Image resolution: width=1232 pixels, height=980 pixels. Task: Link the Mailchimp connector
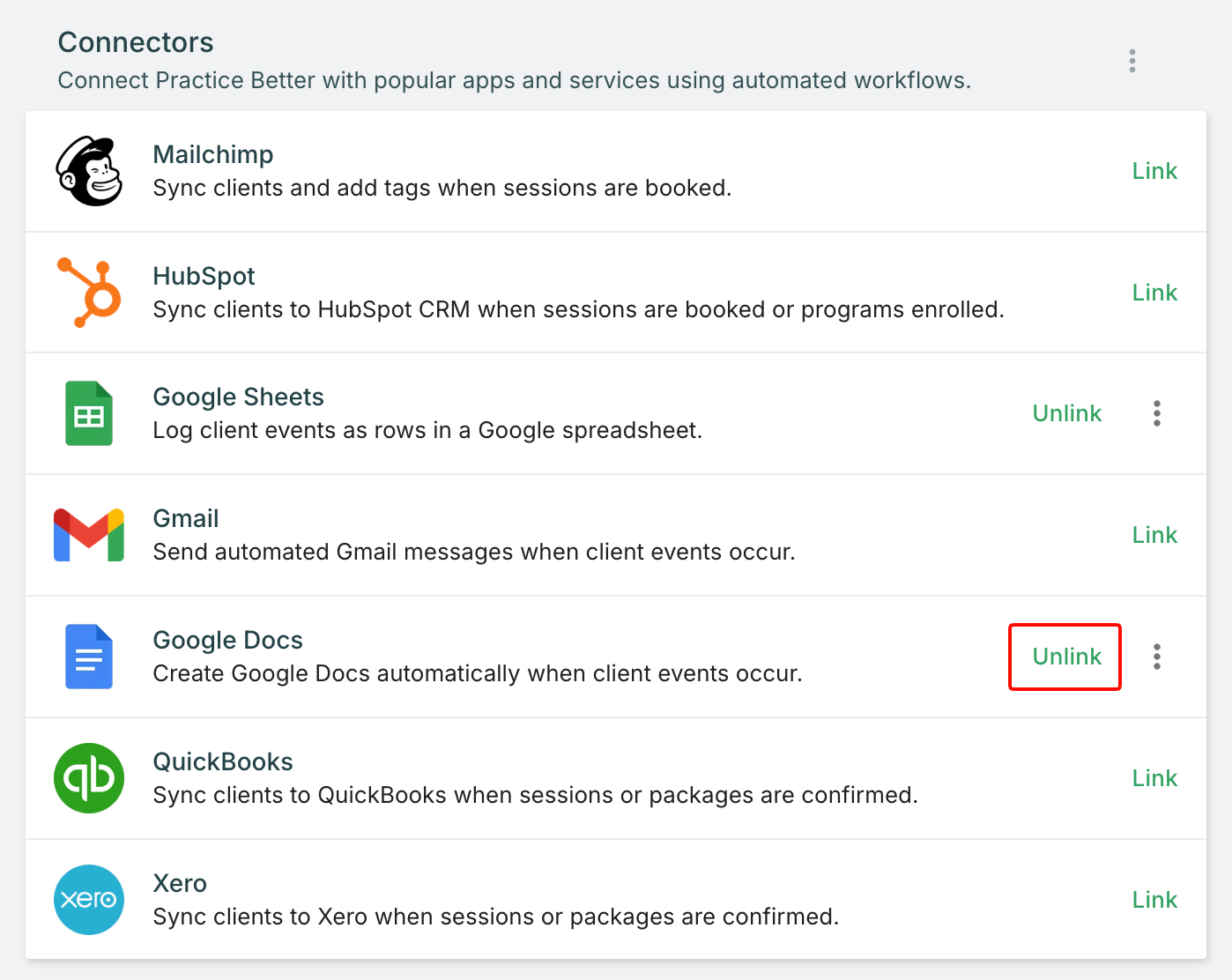click(1154, 171)
